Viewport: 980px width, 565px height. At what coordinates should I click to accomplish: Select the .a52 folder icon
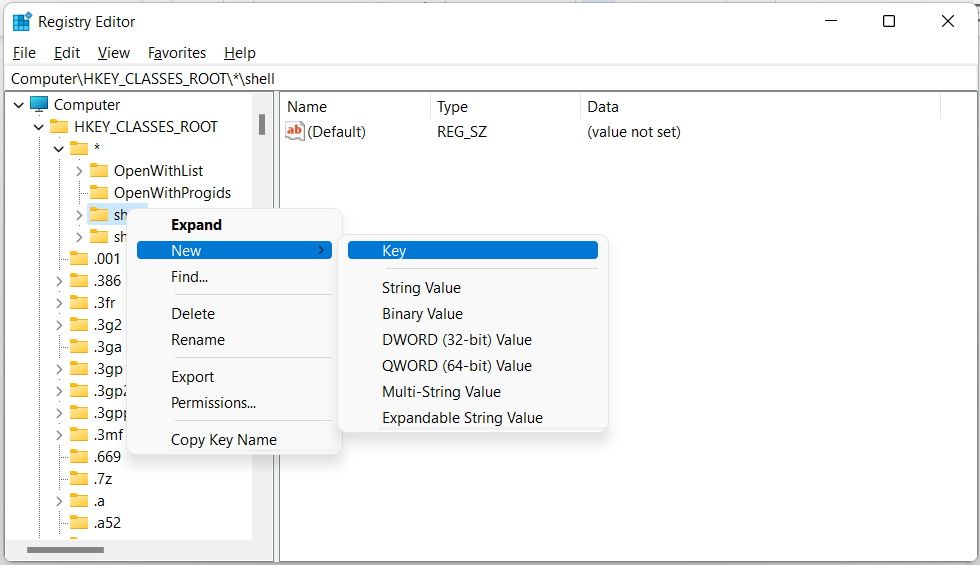pyautogui.click(x=79, y=522)
